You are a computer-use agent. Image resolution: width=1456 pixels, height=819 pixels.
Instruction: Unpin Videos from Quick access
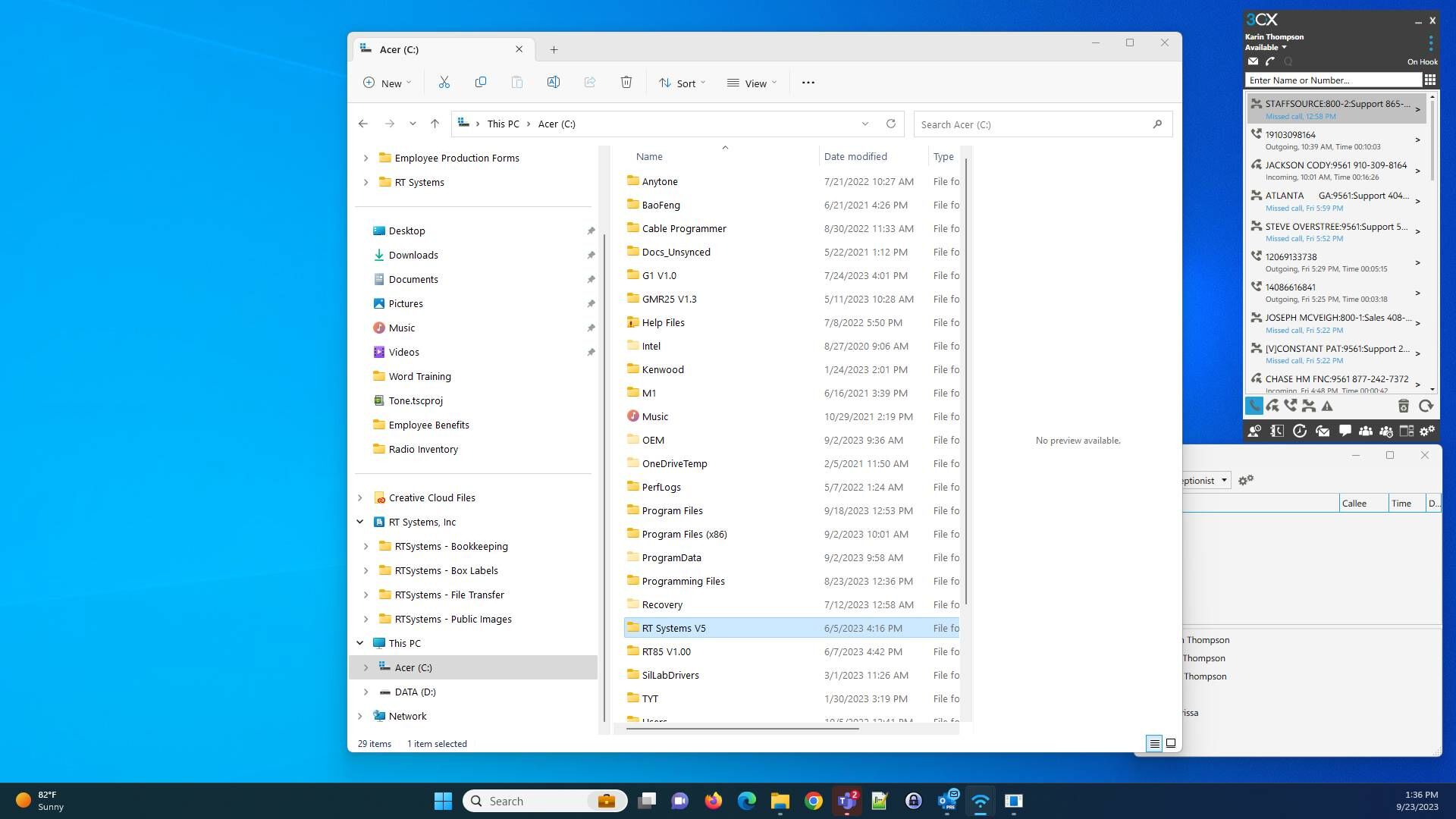coord(591,352)
